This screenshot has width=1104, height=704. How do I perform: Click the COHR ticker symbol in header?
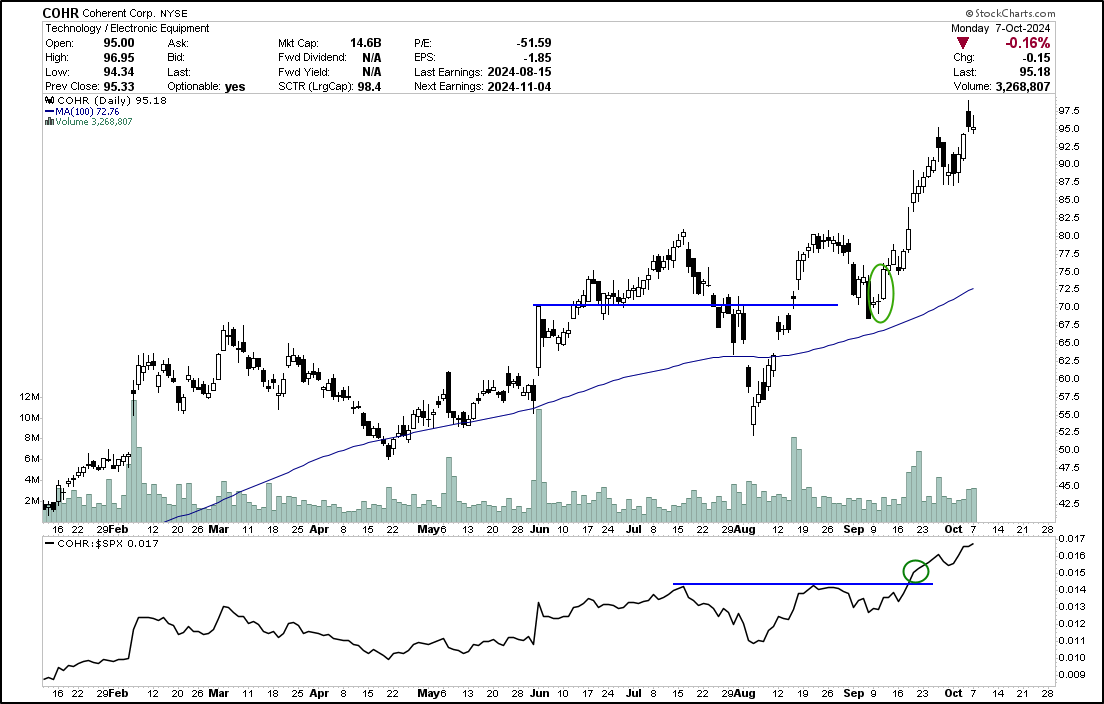tap(61, 13)
